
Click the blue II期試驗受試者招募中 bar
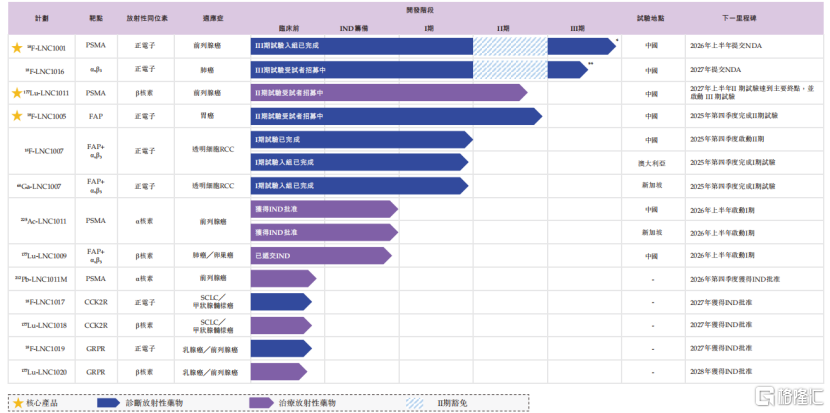coord(396,116)
